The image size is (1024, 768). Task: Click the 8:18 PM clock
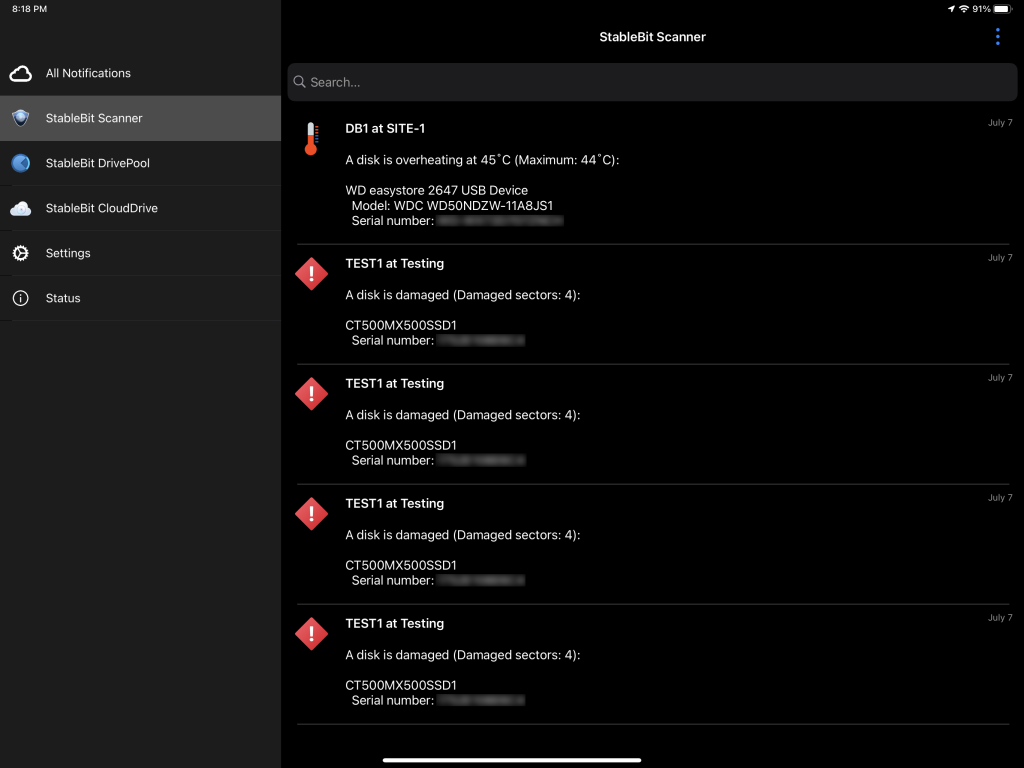29,9
